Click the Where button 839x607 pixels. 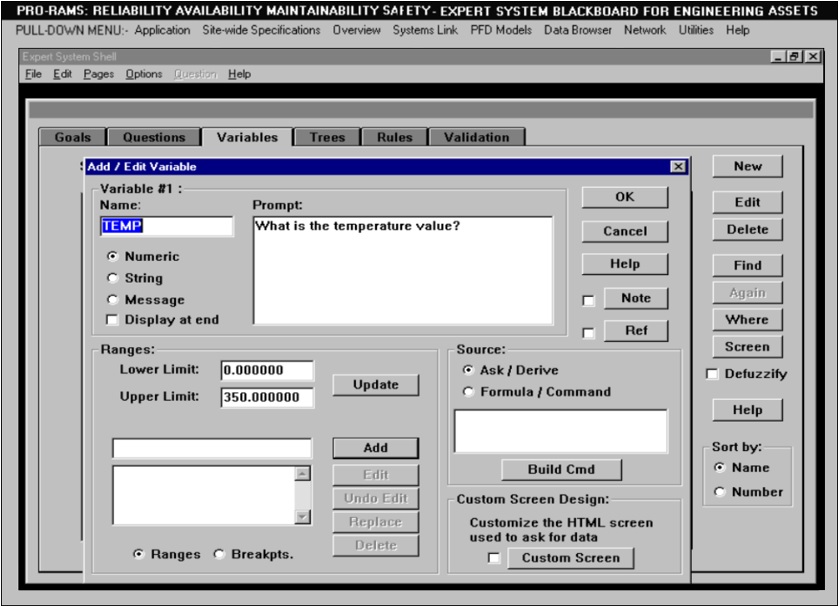click(748, 320)
